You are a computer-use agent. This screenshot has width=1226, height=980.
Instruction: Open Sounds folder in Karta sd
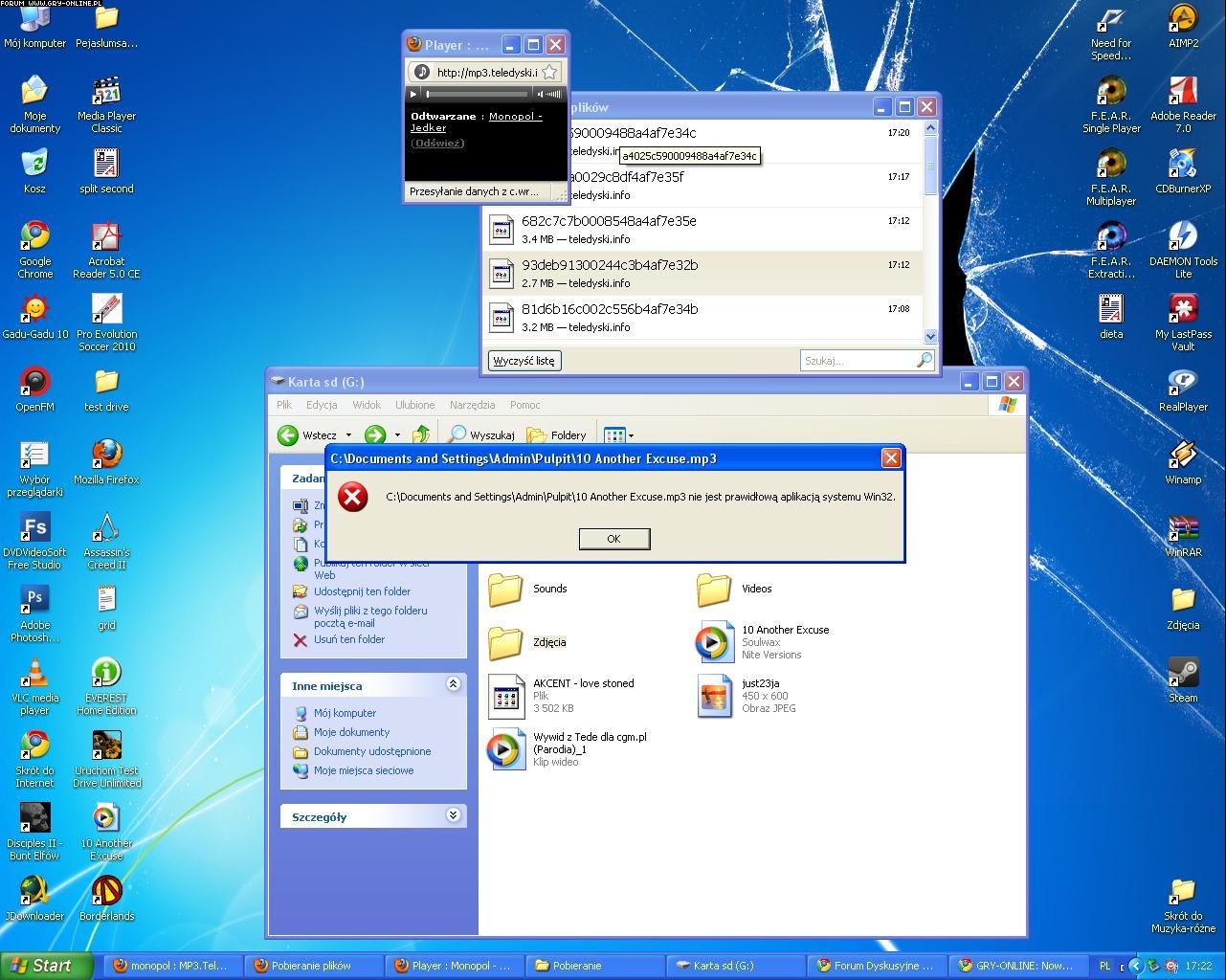click(x=528, y=589)
